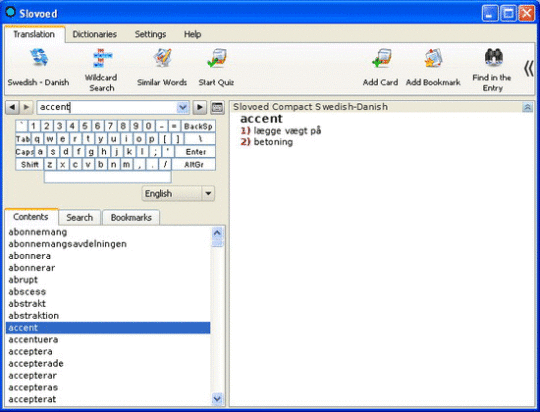This screenshot has height=412, width=540.
Task: Select 'abonnemang' in the word list
Action: coord(107,232)
